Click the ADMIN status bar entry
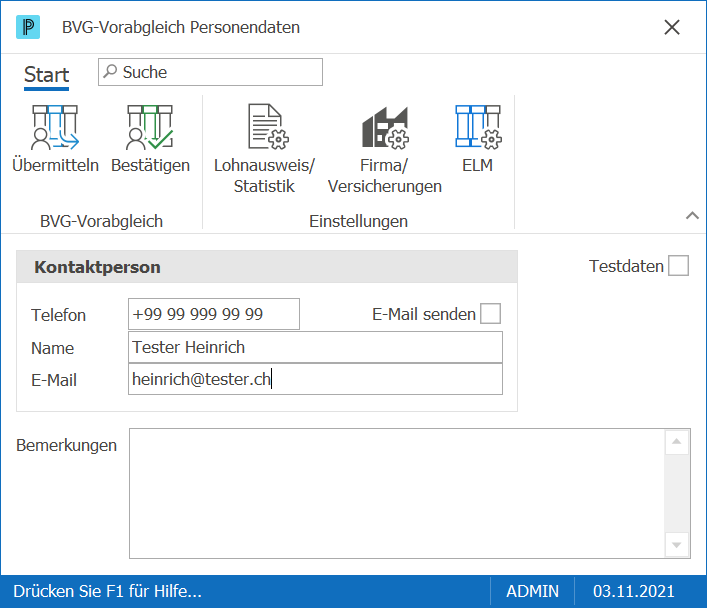The height and width of the screenshot is (608, 707). pos(533,591)
